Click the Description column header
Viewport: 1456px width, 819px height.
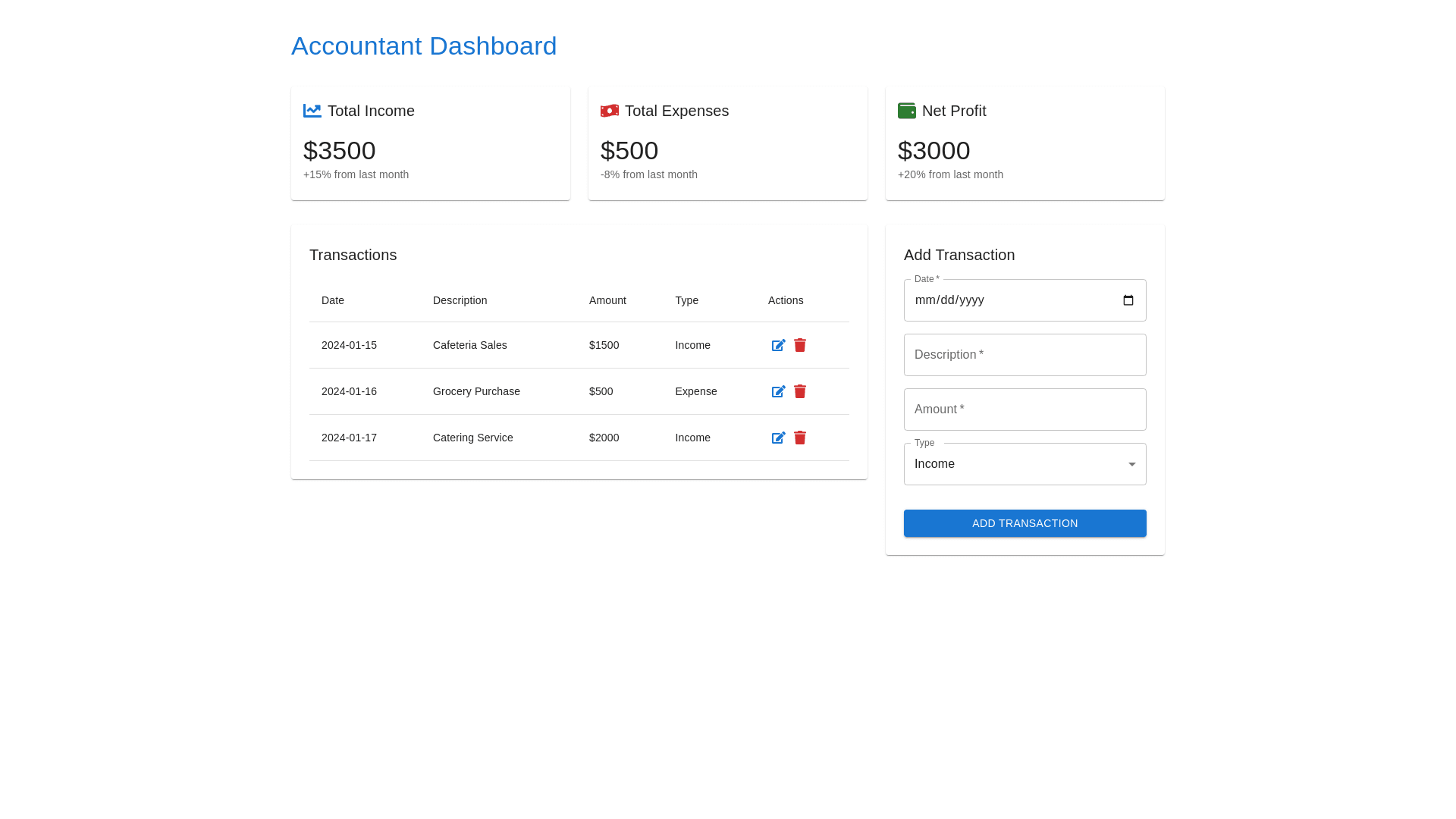pos(460,300)
